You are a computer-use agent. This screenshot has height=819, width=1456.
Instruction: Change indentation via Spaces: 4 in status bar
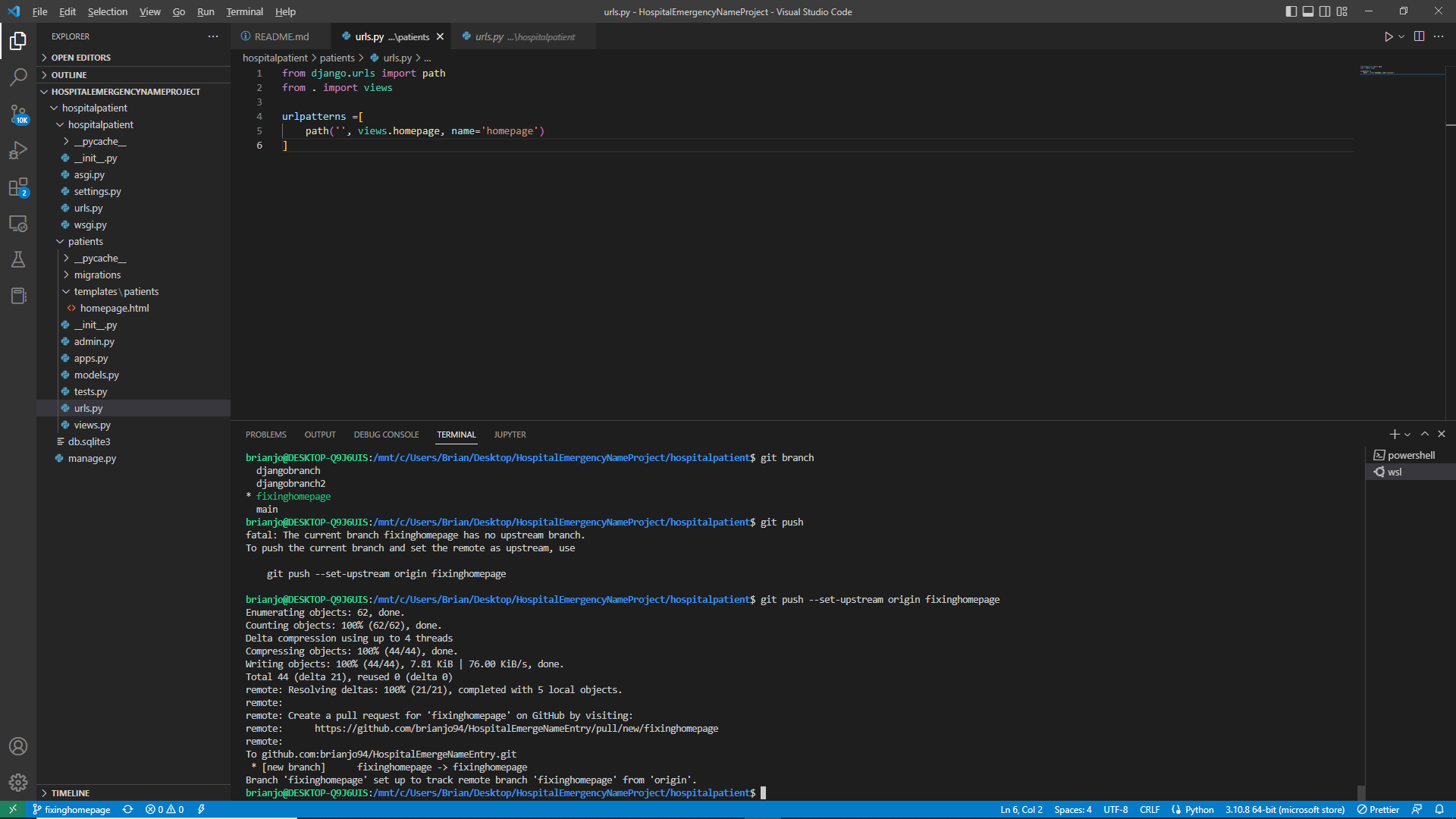click(1072, 809)
